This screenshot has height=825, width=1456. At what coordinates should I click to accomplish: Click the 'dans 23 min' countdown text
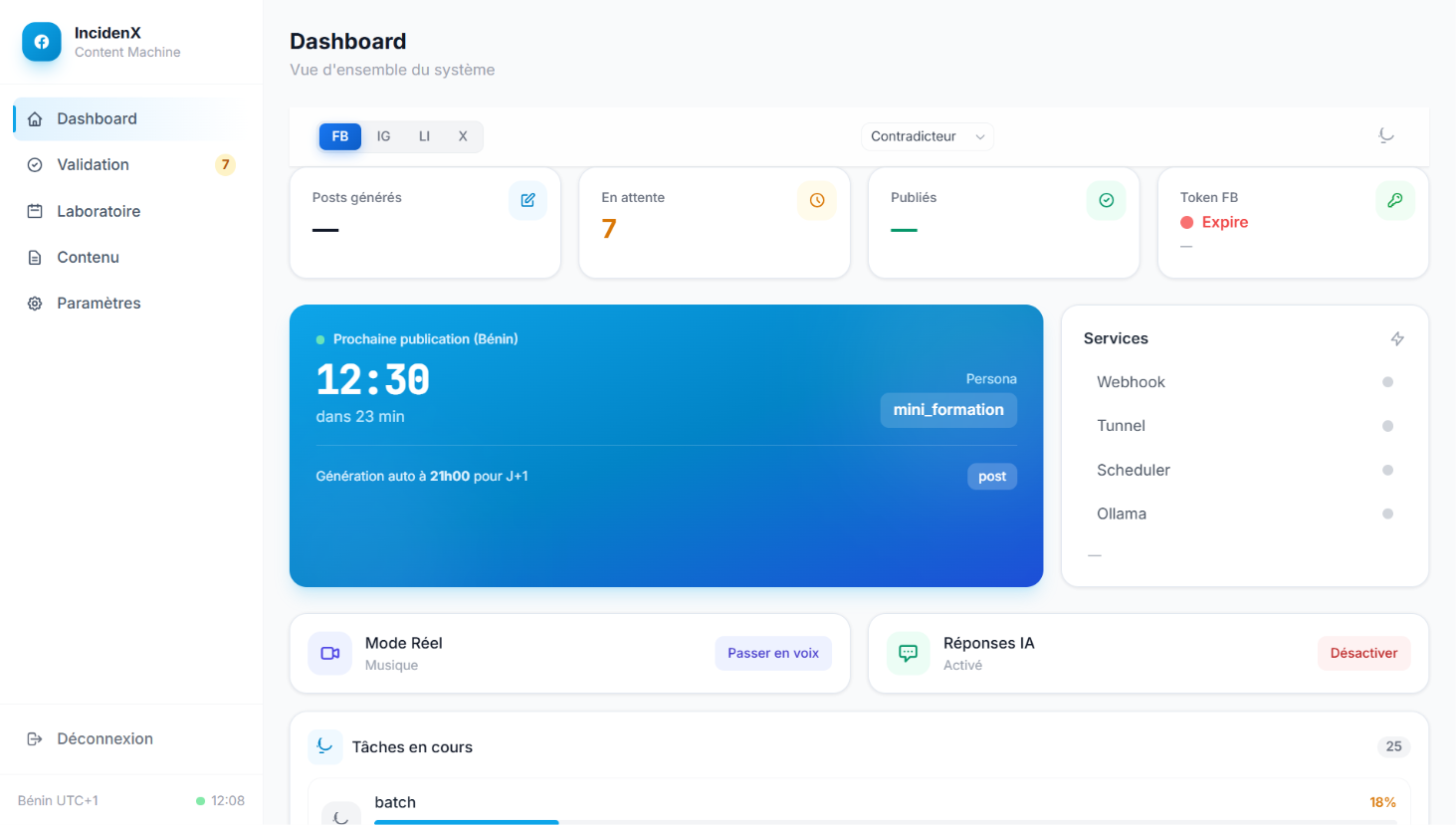point(360,417)
